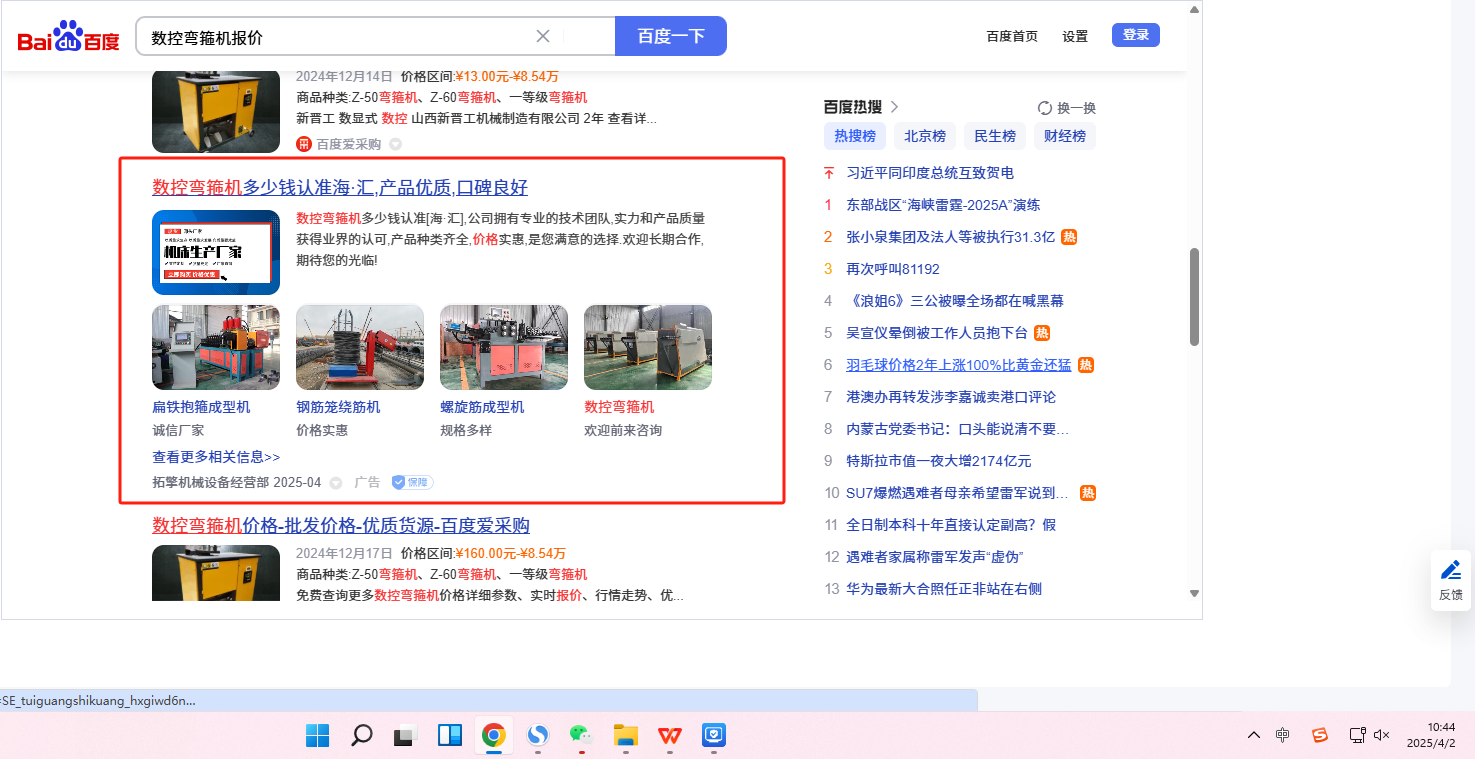The width and height of the screenshot is (1475, 759).
Task: Open Task View in the taskbar
Action: tap(405, 735)
